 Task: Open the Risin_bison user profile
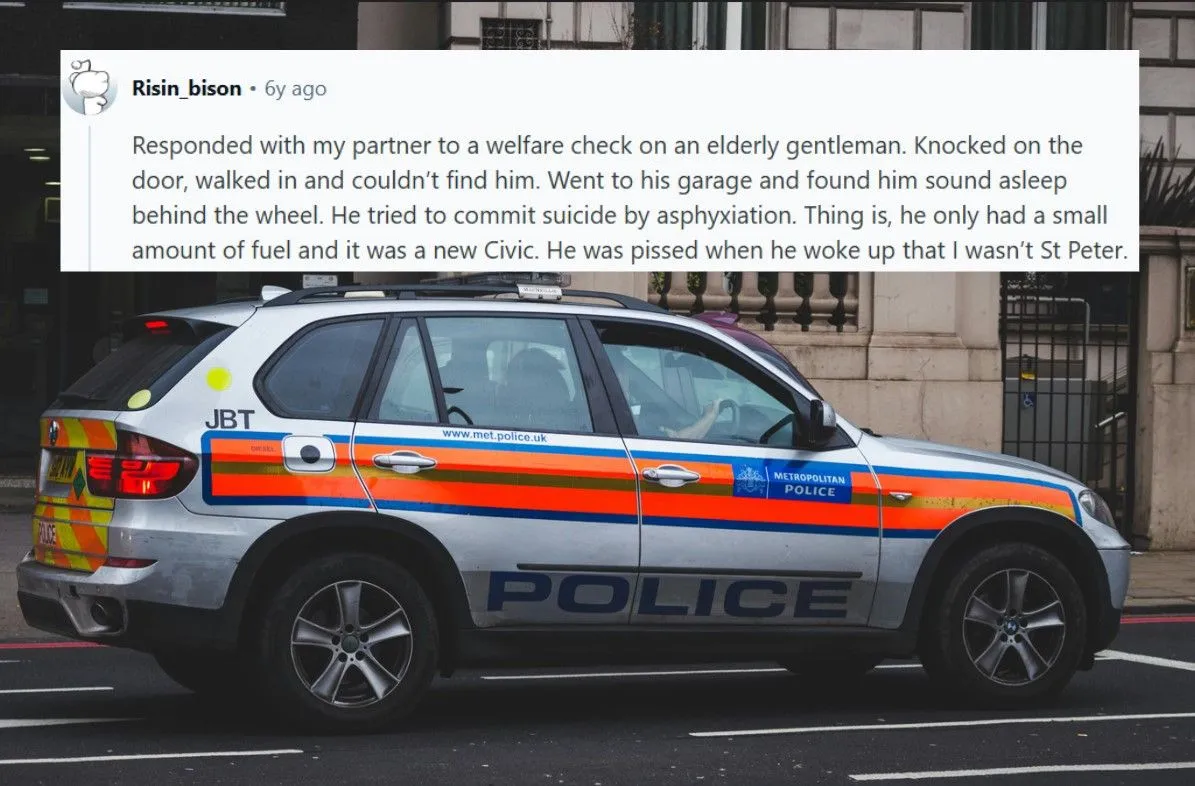point(186,88)
